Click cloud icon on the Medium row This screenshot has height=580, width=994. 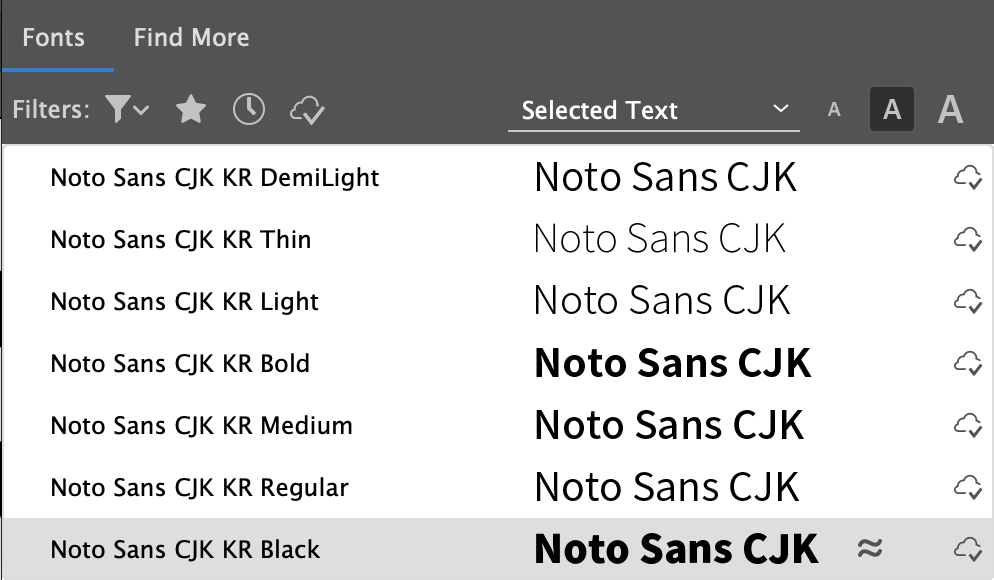(x=968, y=425)
